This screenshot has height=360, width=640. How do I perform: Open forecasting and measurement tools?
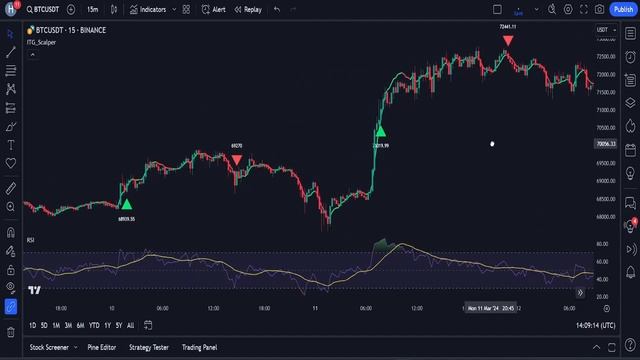(11, 108)
